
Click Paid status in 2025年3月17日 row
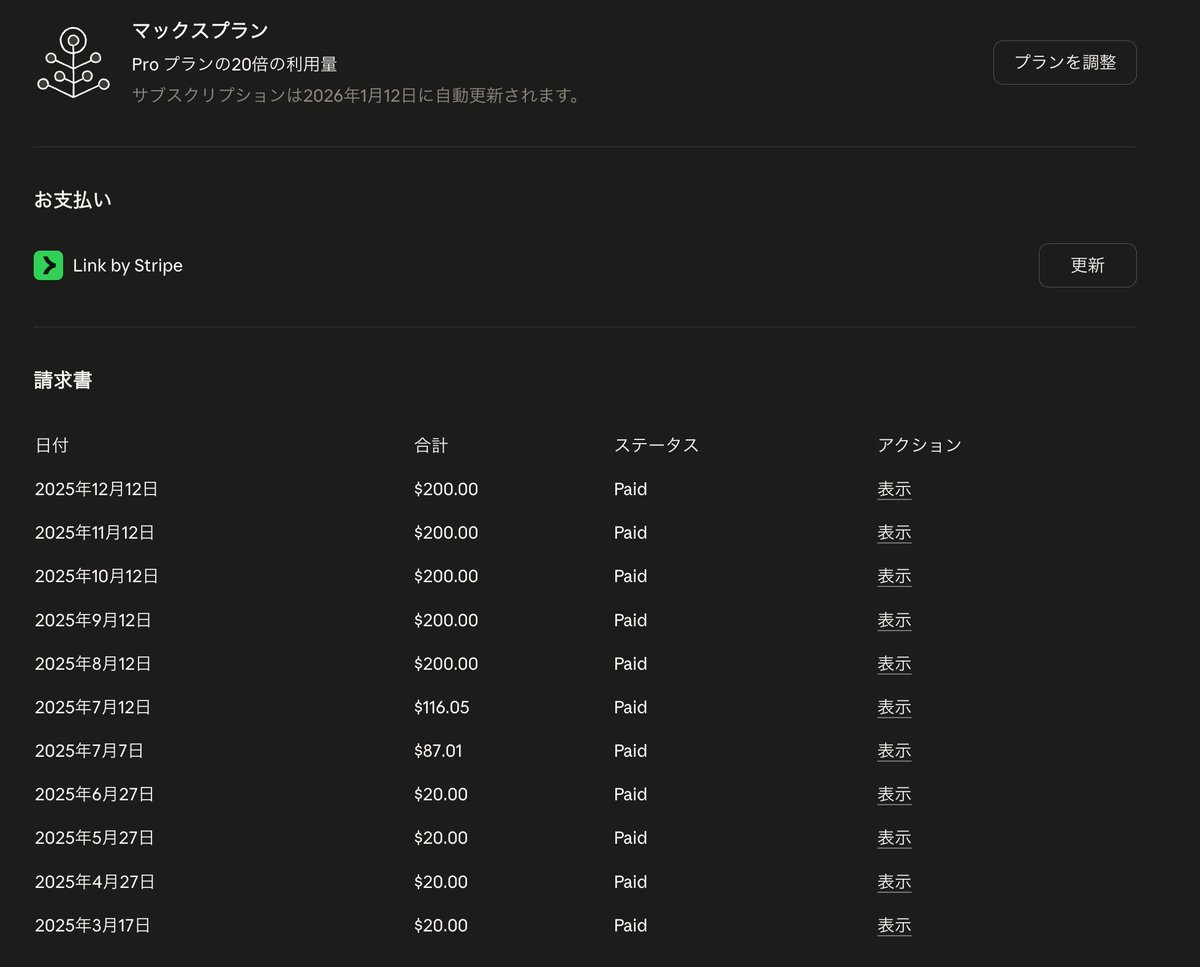coord(631,926)
